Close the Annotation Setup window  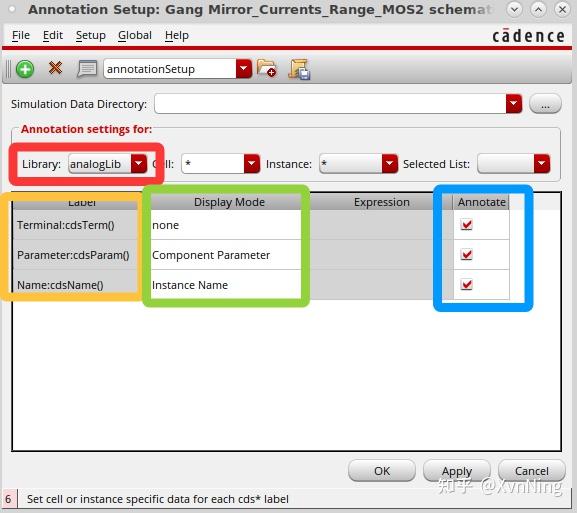click(x=562, y=10)
